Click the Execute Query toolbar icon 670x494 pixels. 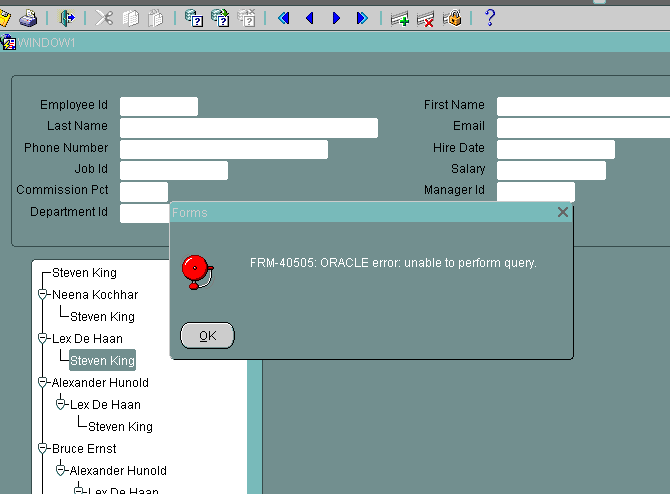(220, 18)
